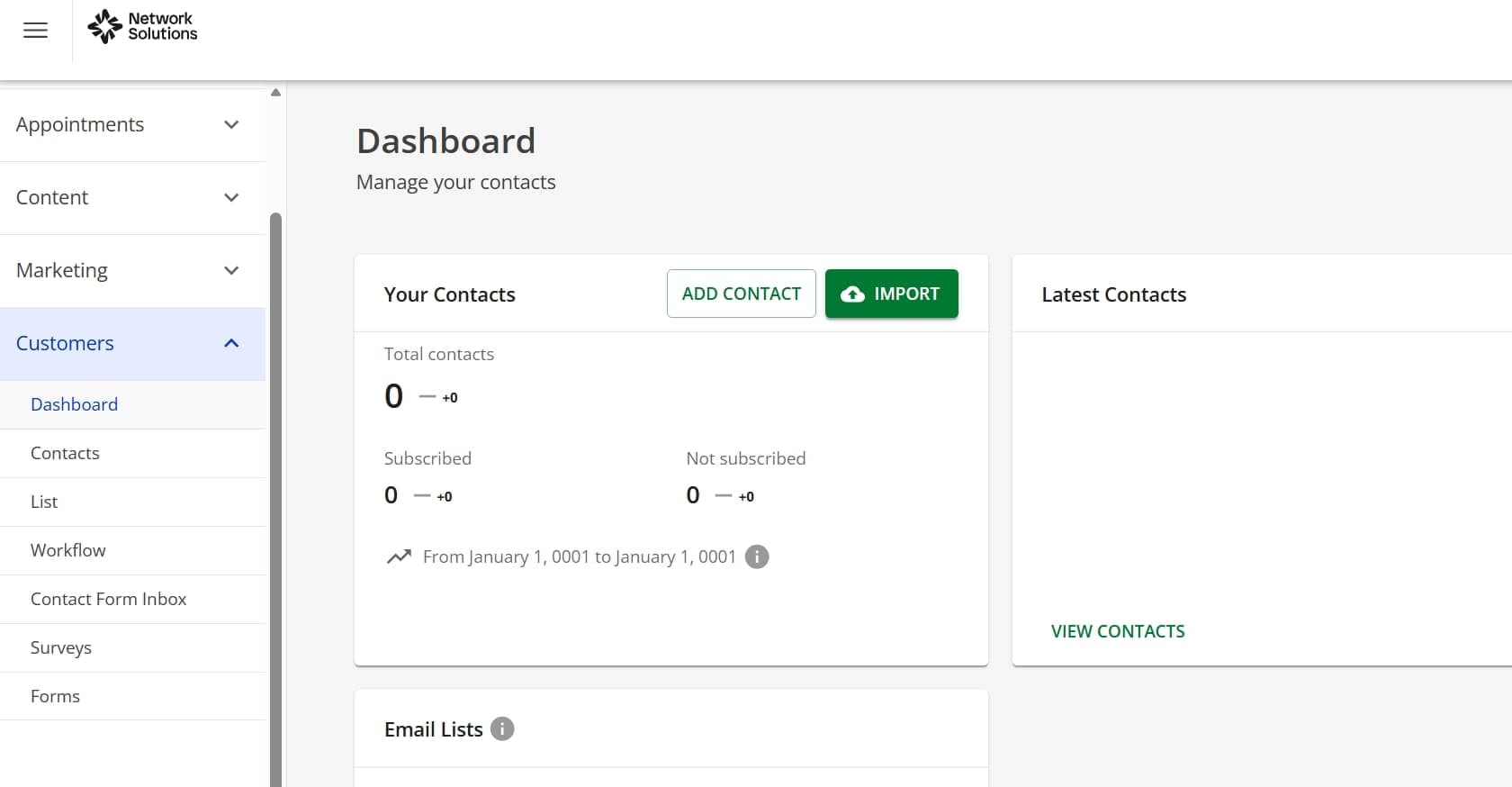Click the Latest Contacts heading

click(x=1114, y=294)
